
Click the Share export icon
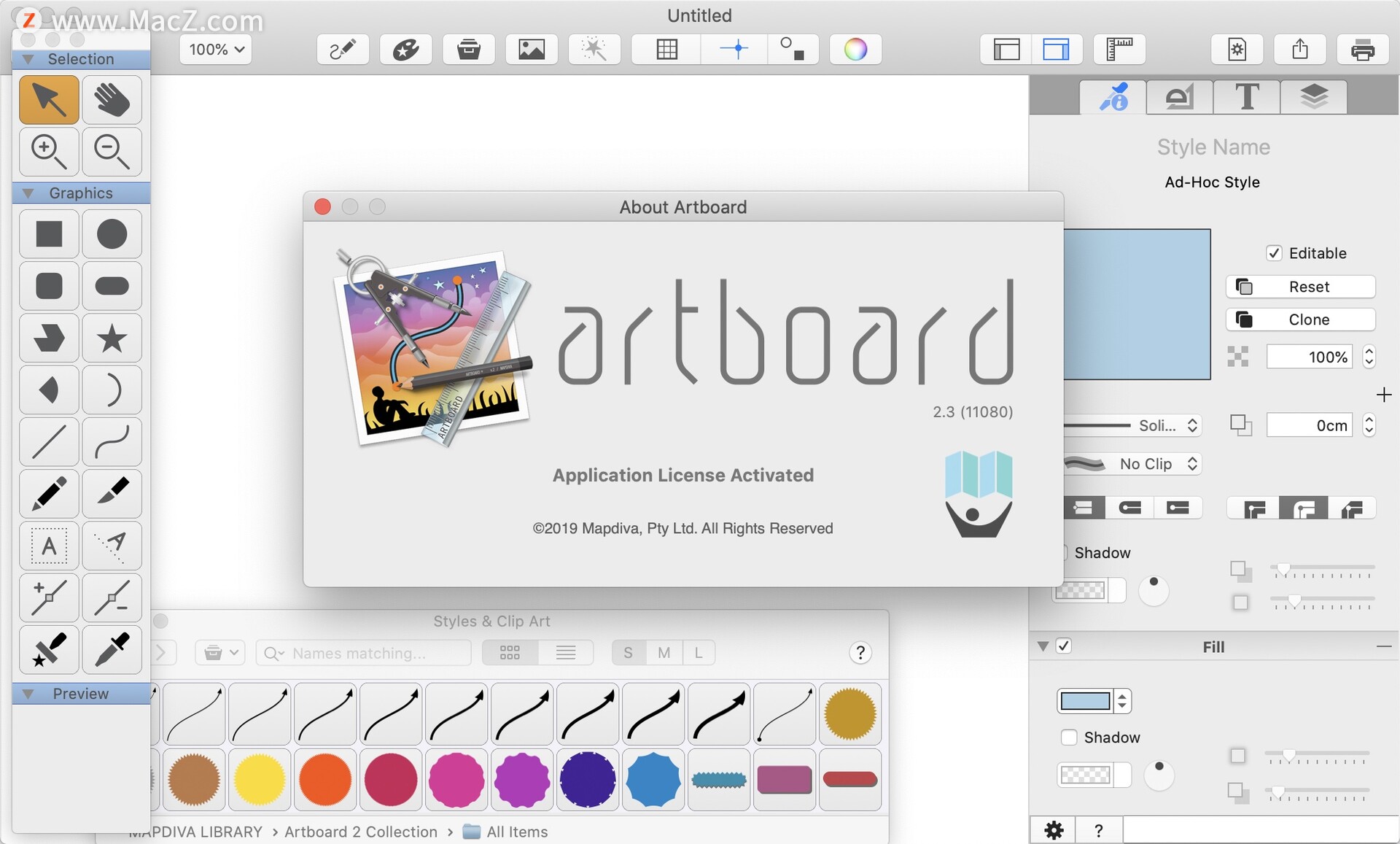tap(1300, 50)
